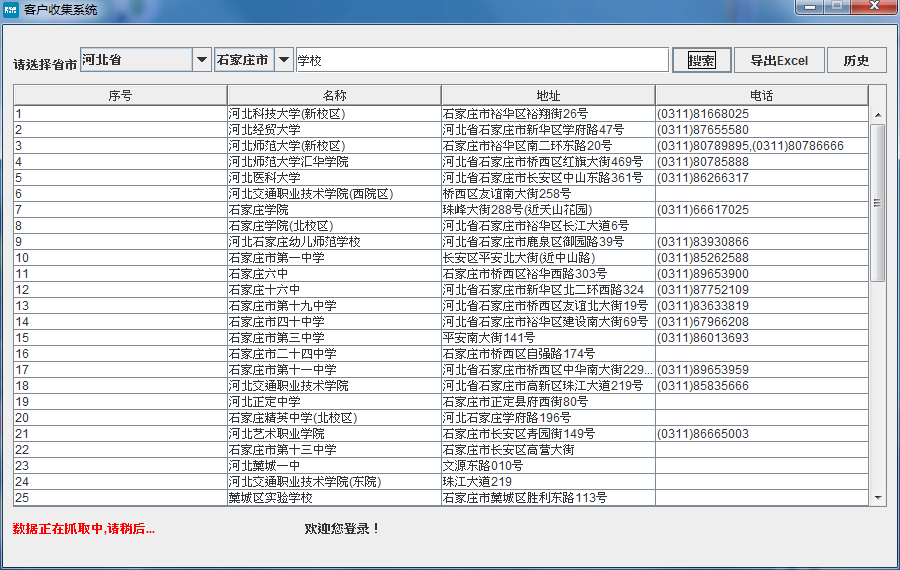
Task: Select the 河北医科大学 name cell
Action: 334,178
